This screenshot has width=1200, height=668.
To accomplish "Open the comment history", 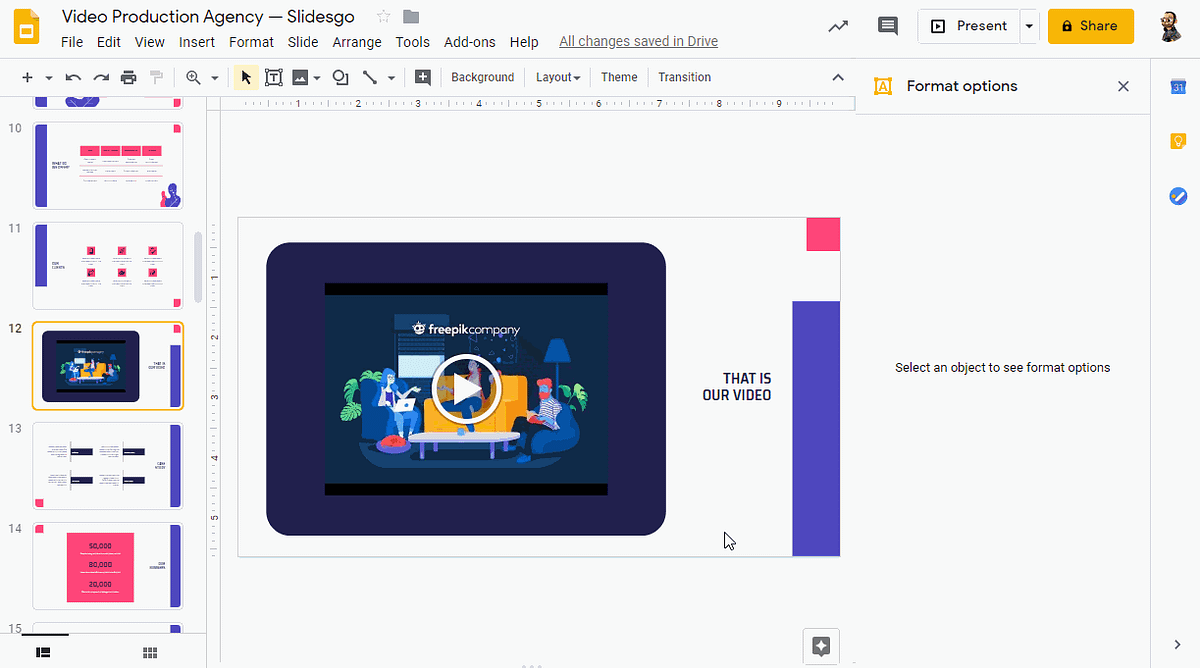I will [887, 26].
